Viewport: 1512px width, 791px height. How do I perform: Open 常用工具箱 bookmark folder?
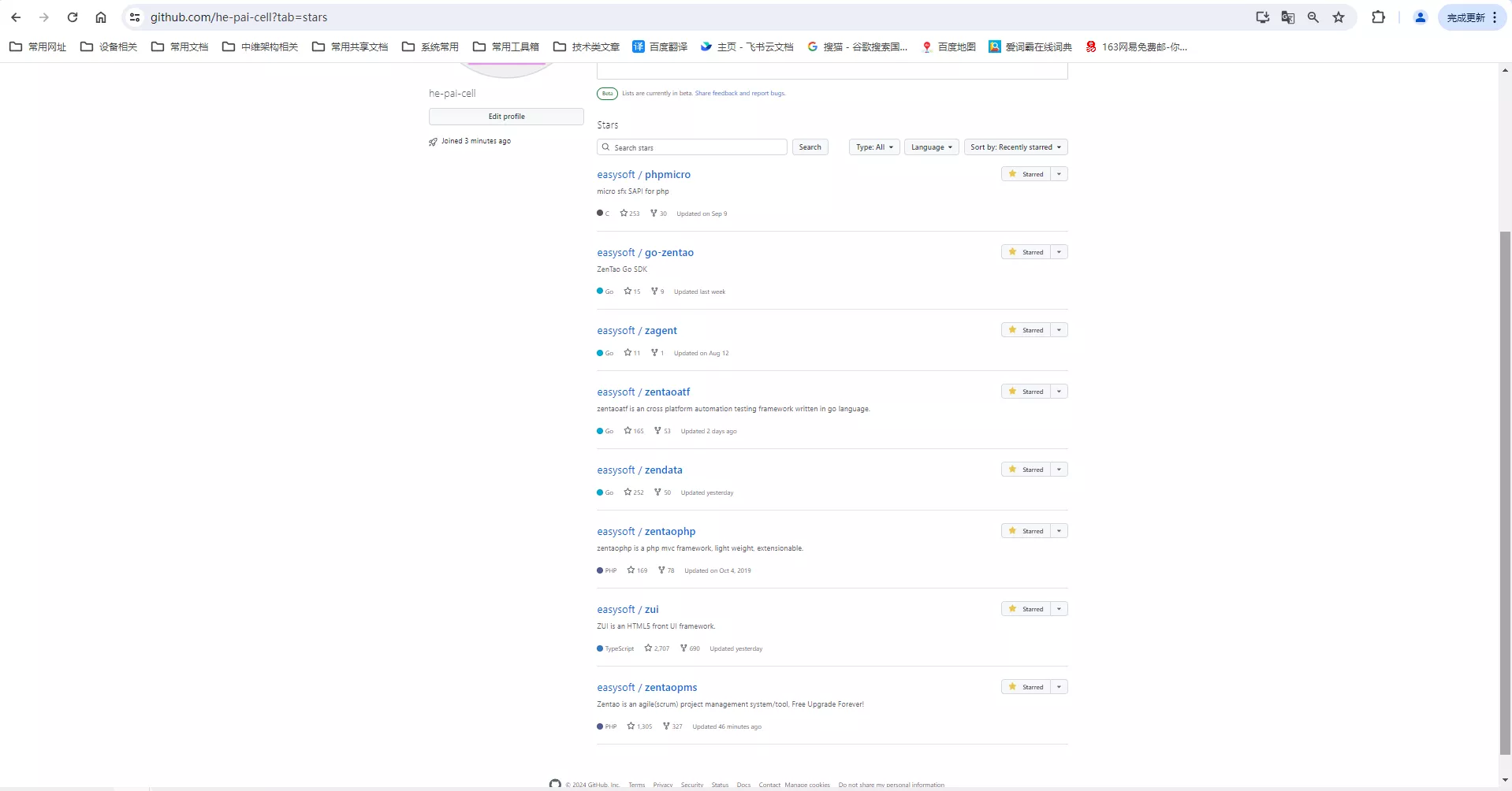pos(506,46)
